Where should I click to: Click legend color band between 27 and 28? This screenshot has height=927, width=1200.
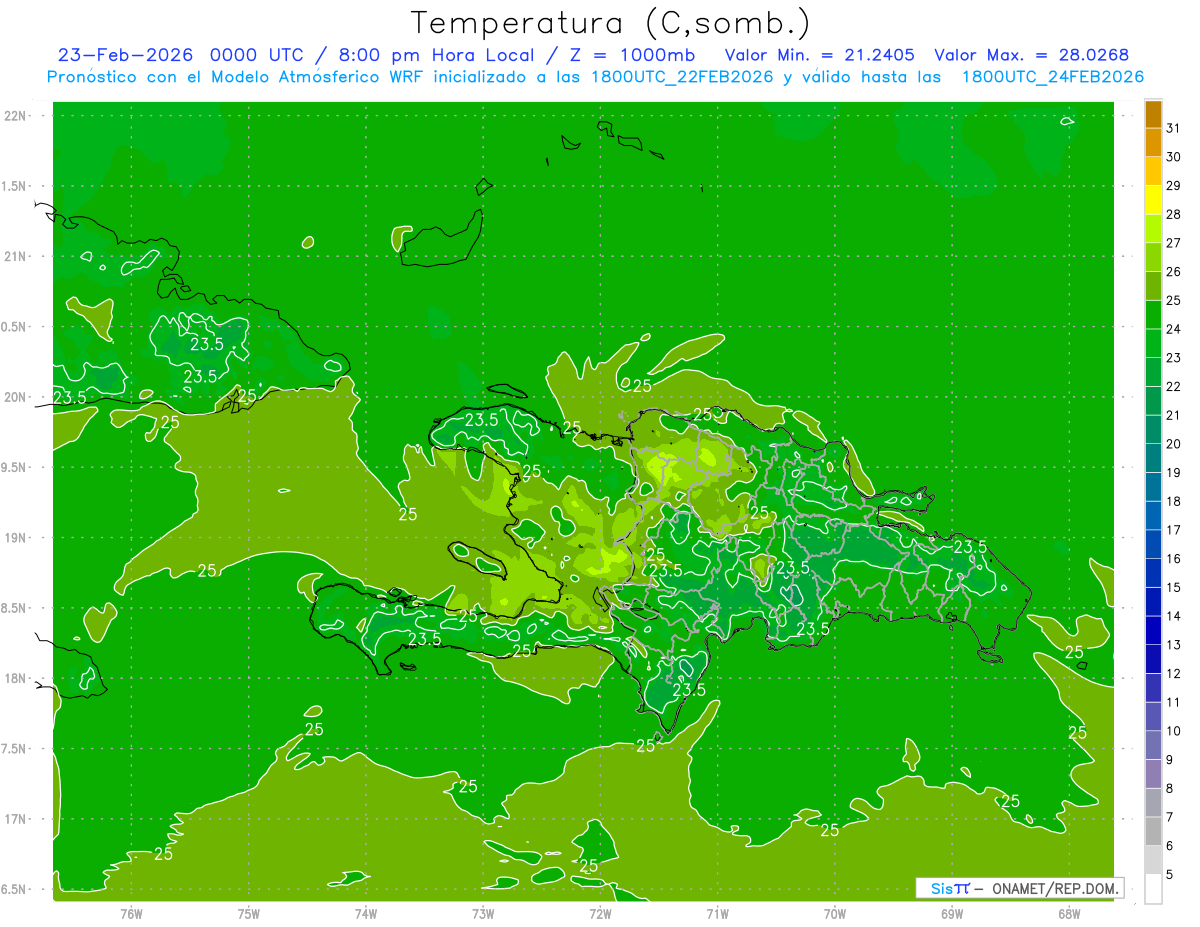[x=1153, y=228]
